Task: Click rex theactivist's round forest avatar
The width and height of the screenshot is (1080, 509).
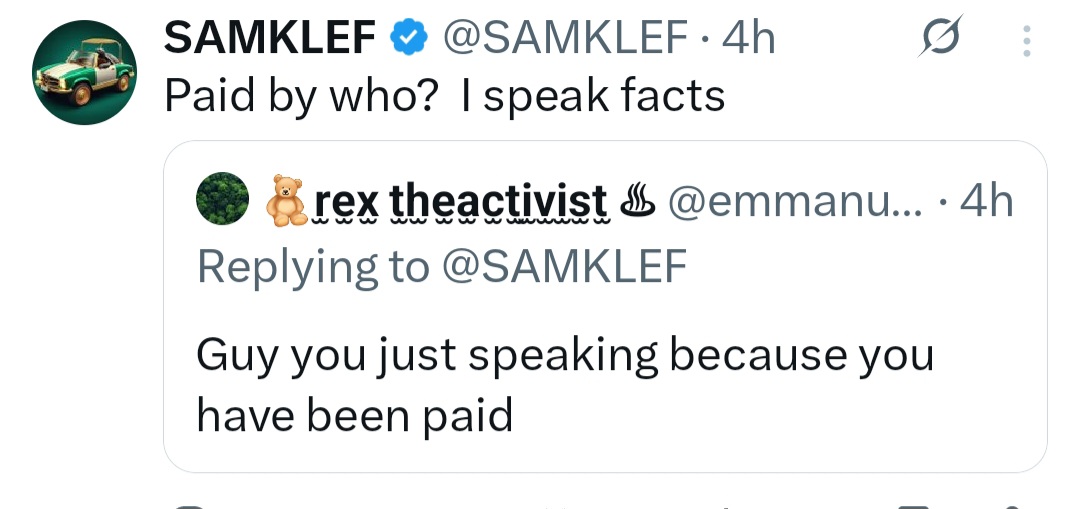Action: [222, 200]
